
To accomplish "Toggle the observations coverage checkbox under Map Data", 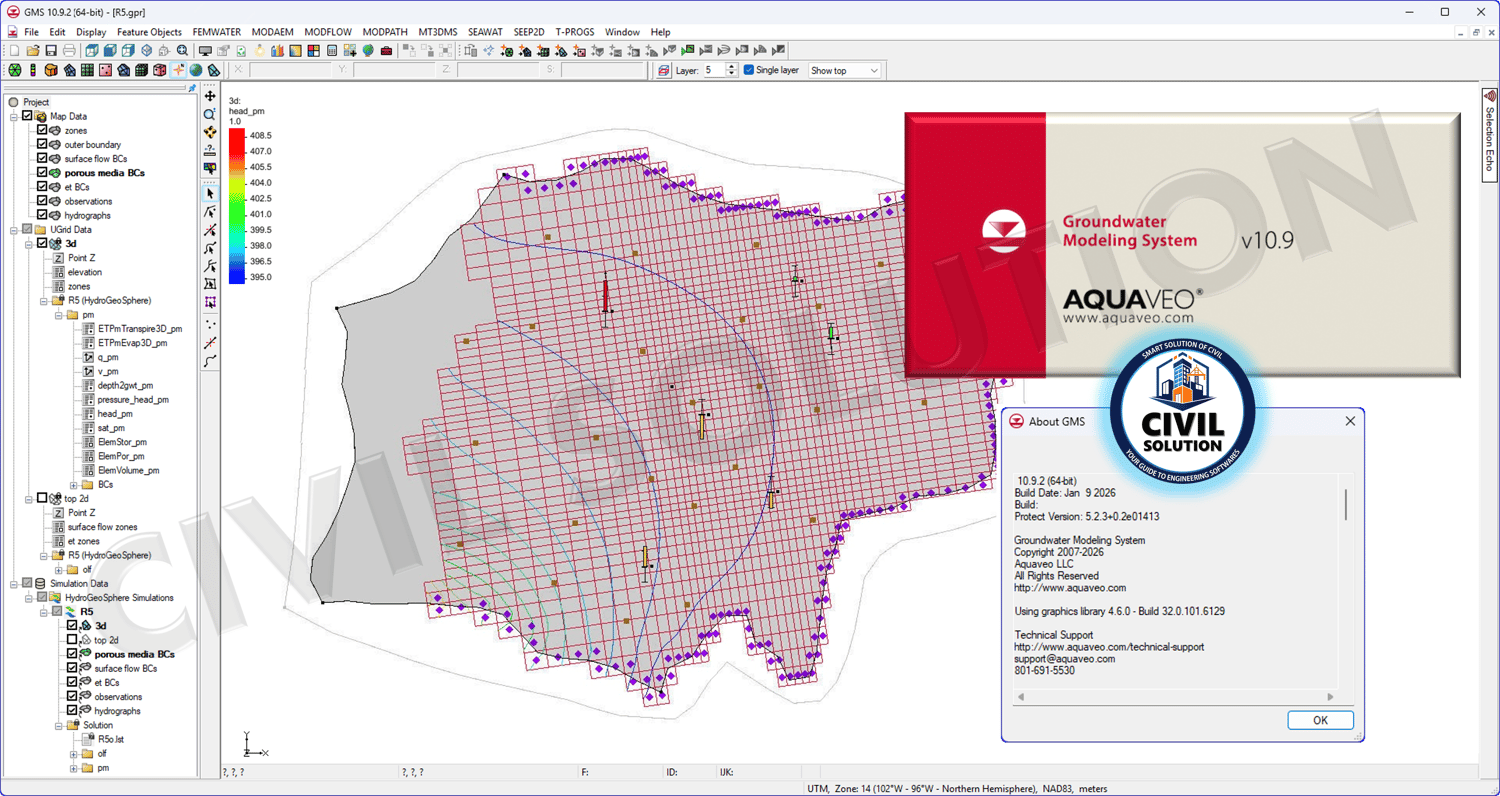I will 42,201.
